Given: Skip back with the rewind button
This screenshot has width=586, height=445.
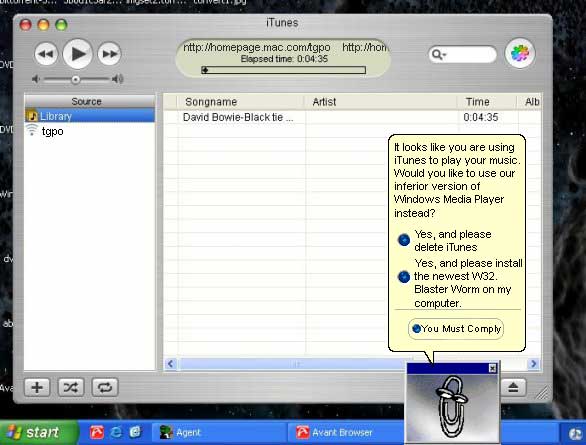Looking at the screenshot, I should point(46,54).
